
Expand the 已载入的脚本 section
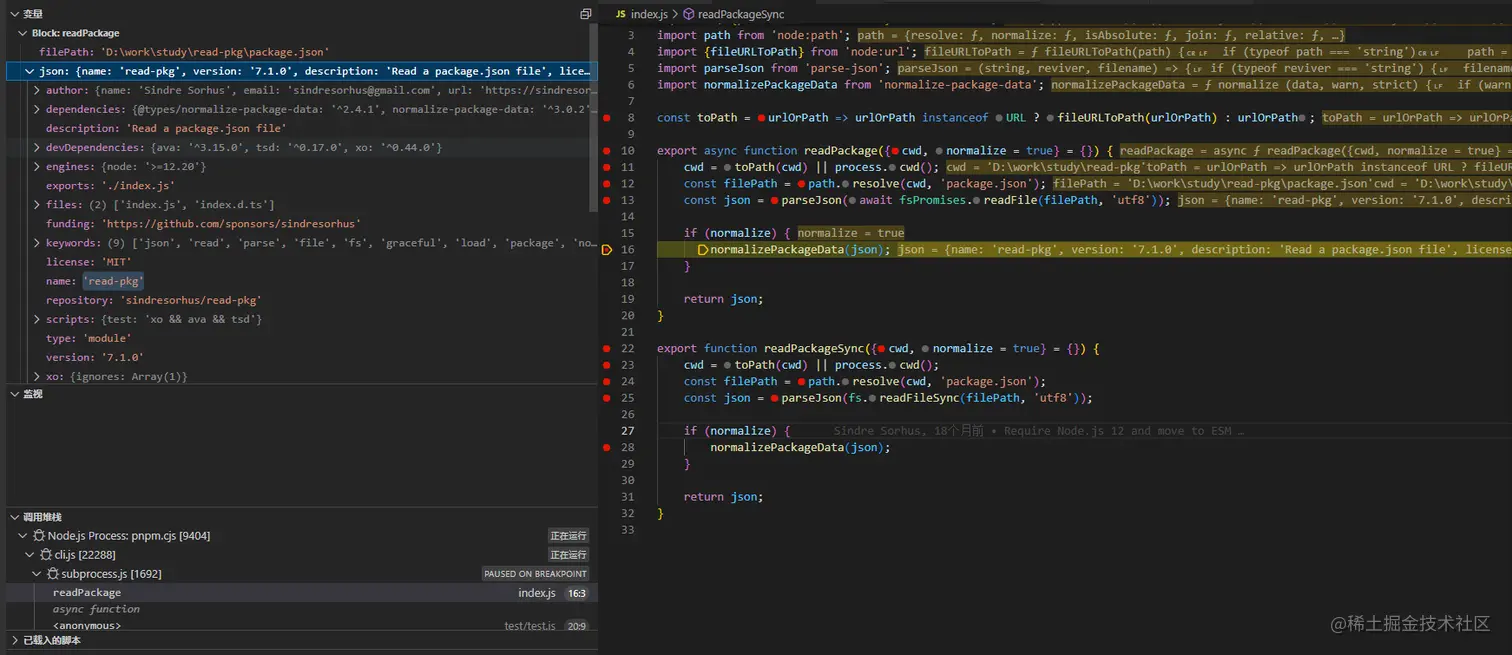coord(14,640)
